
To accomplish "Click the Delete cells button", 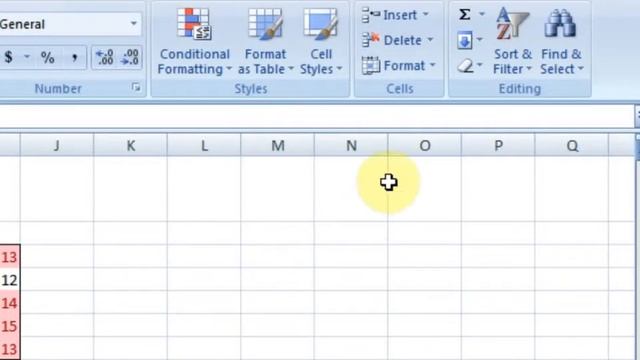I will click(x=397, y=40).
